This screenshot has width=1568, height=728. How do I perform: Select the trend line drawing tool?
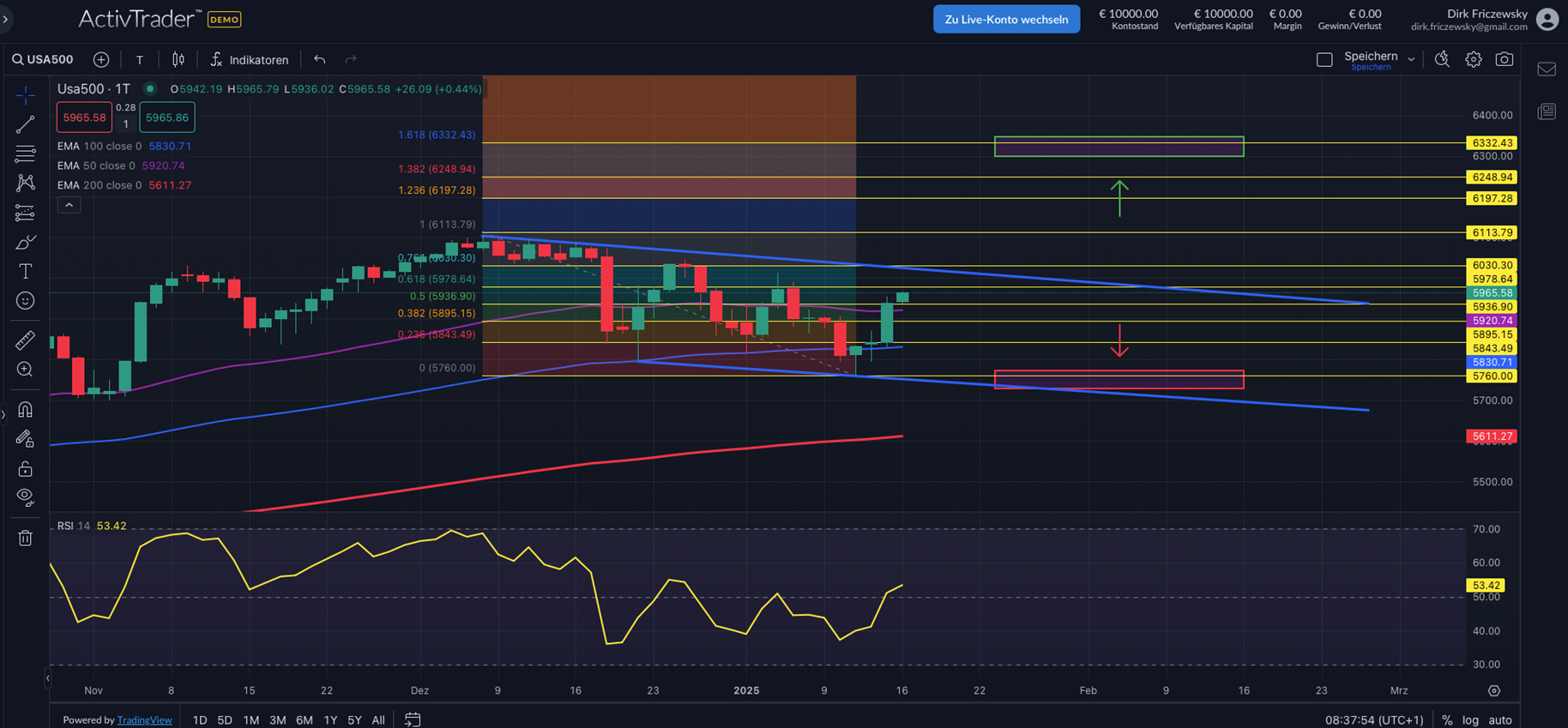click(25, 124)
